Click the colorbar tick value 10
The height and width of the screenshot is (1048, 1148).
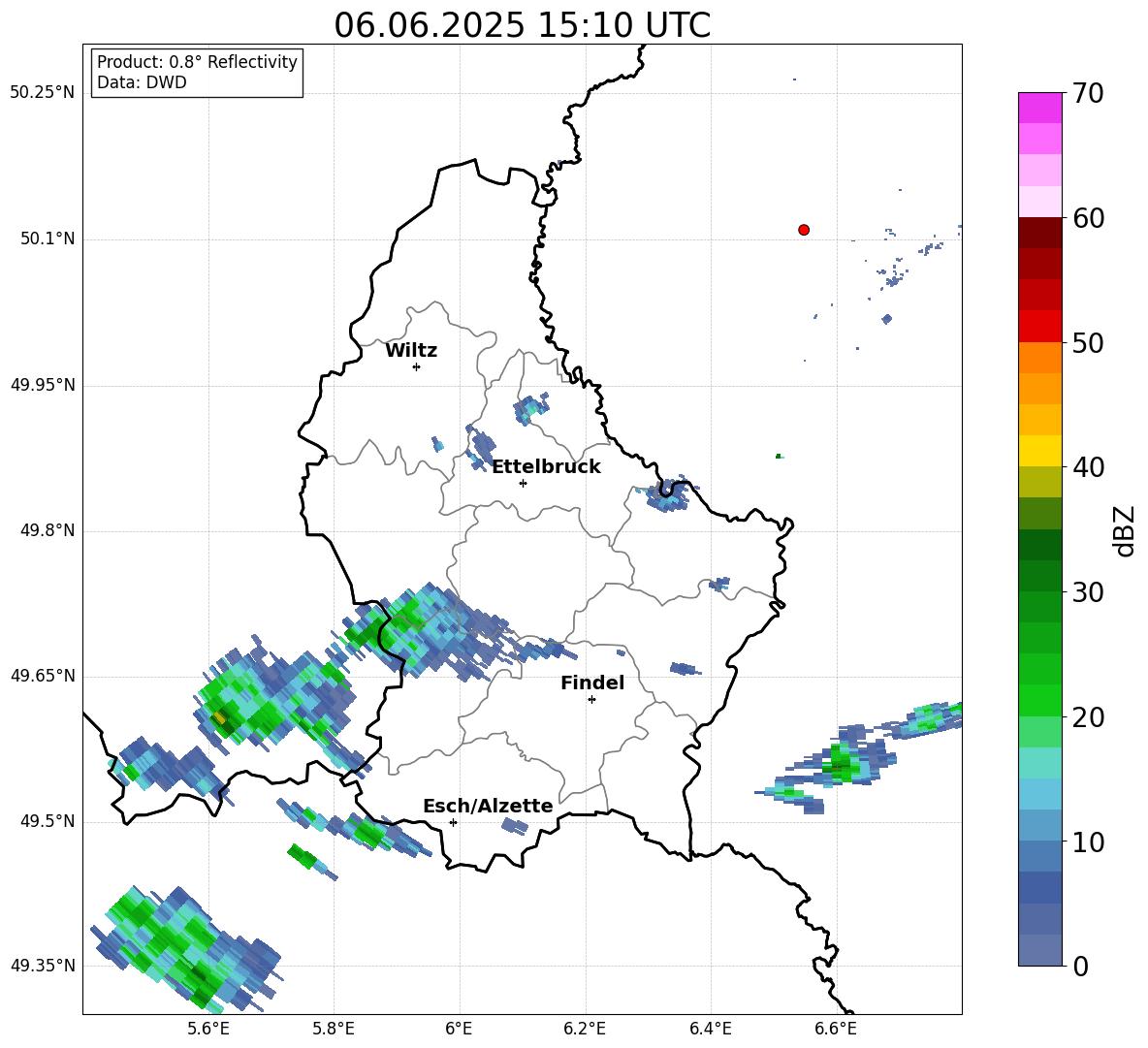[1088, 842]
